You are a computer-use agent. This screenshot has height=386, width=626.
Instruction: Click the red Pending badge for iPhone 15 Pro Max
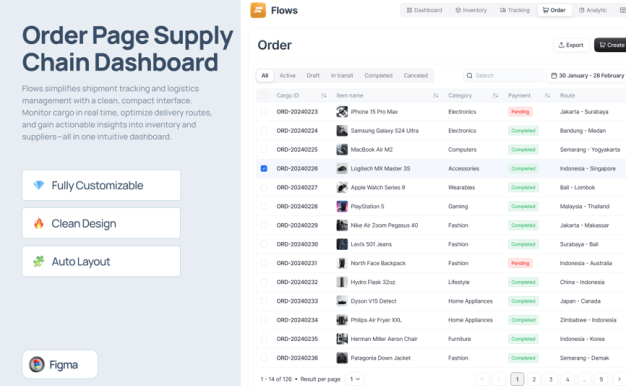point(520,112)
